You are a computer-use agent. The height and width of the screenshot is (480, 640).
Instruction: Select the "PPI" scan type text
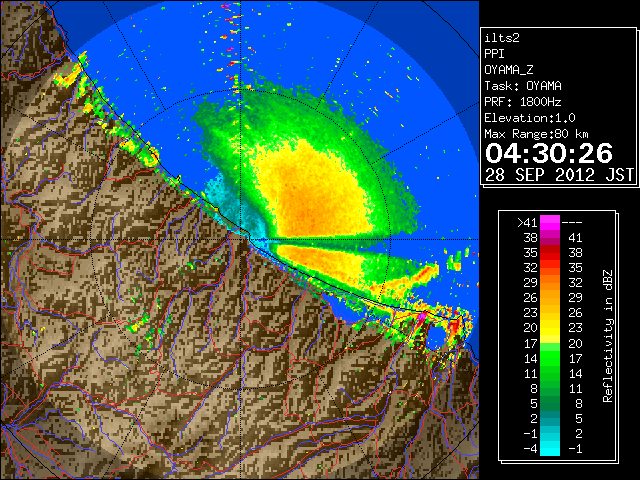click(494, 54)
